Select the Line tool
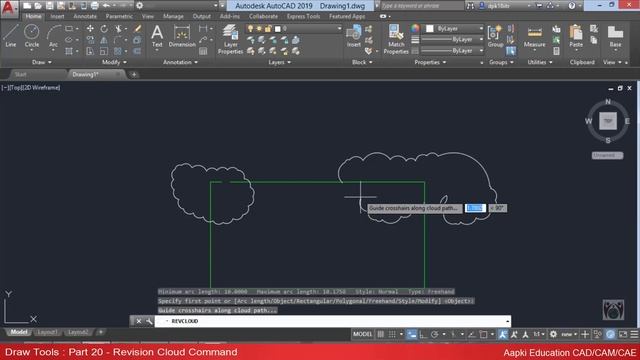The width and height of the screenshot is (640, 360). [11, 36]
